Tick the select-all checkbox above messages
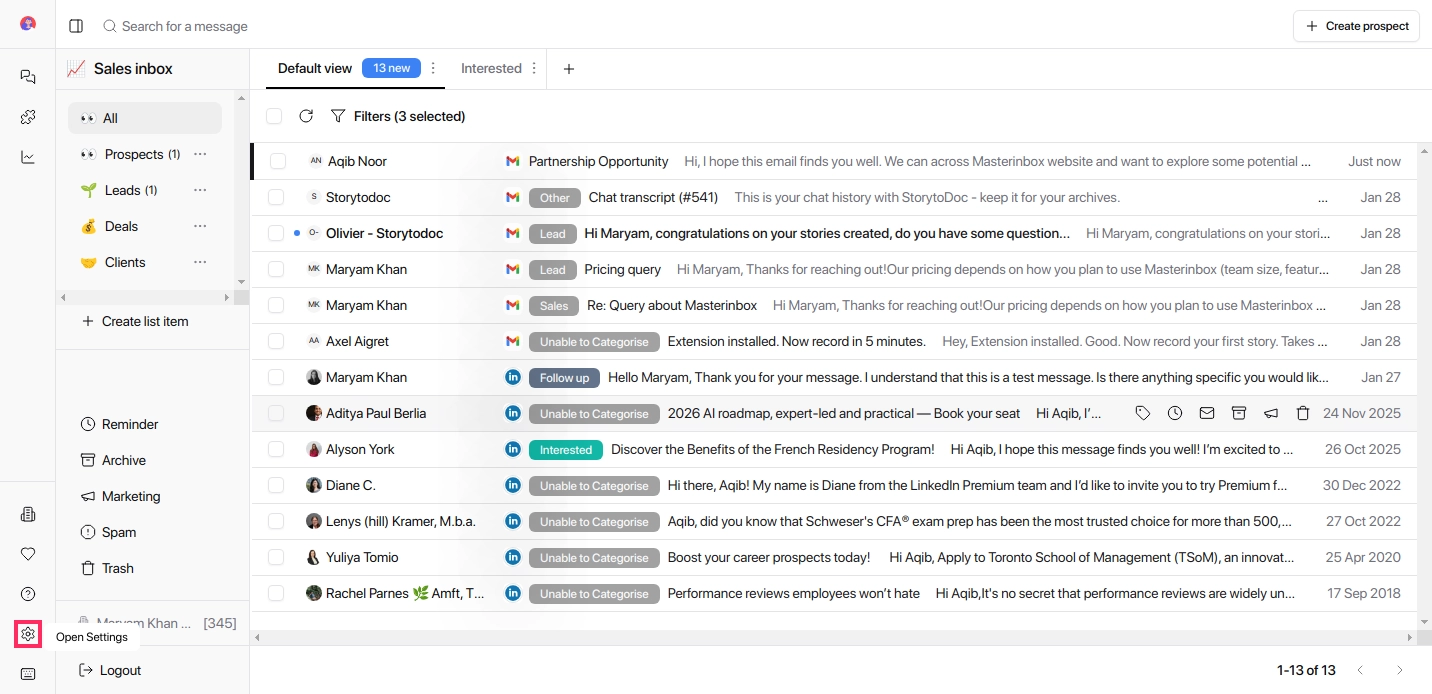The width and height of the screenshot is (1432, 694). pos(274,116)
